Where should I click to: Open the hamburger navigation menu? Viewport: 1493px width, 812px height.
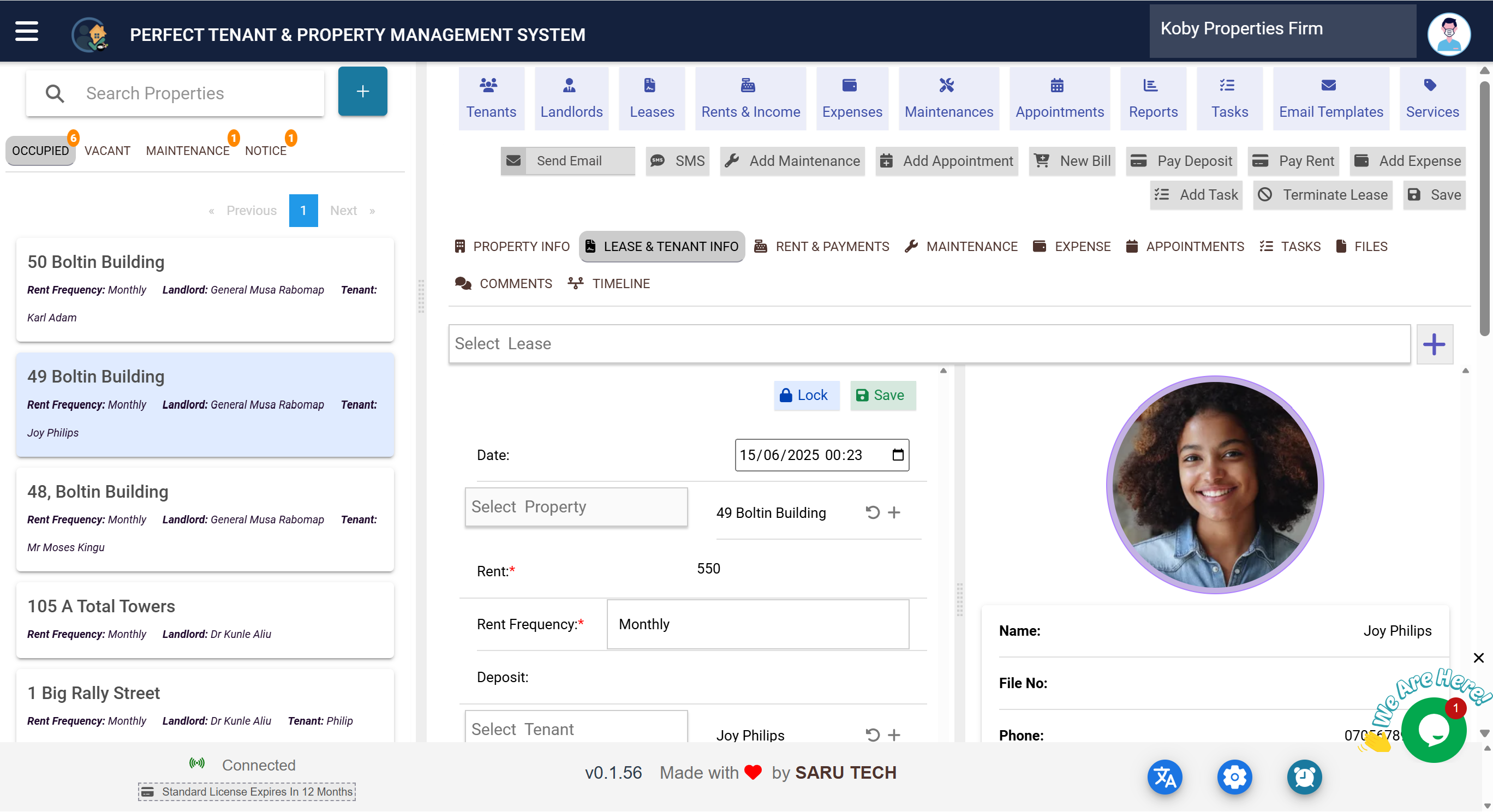(26, 32)
